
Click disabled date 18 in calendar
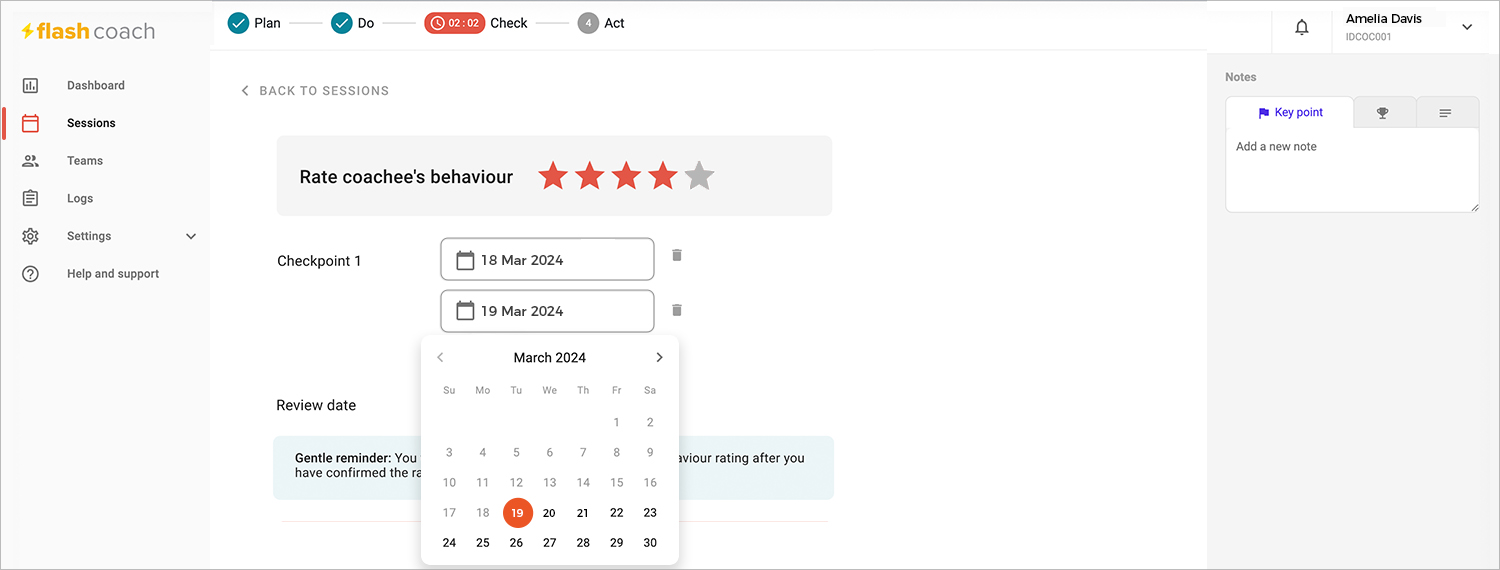click(x=483, y=513)
